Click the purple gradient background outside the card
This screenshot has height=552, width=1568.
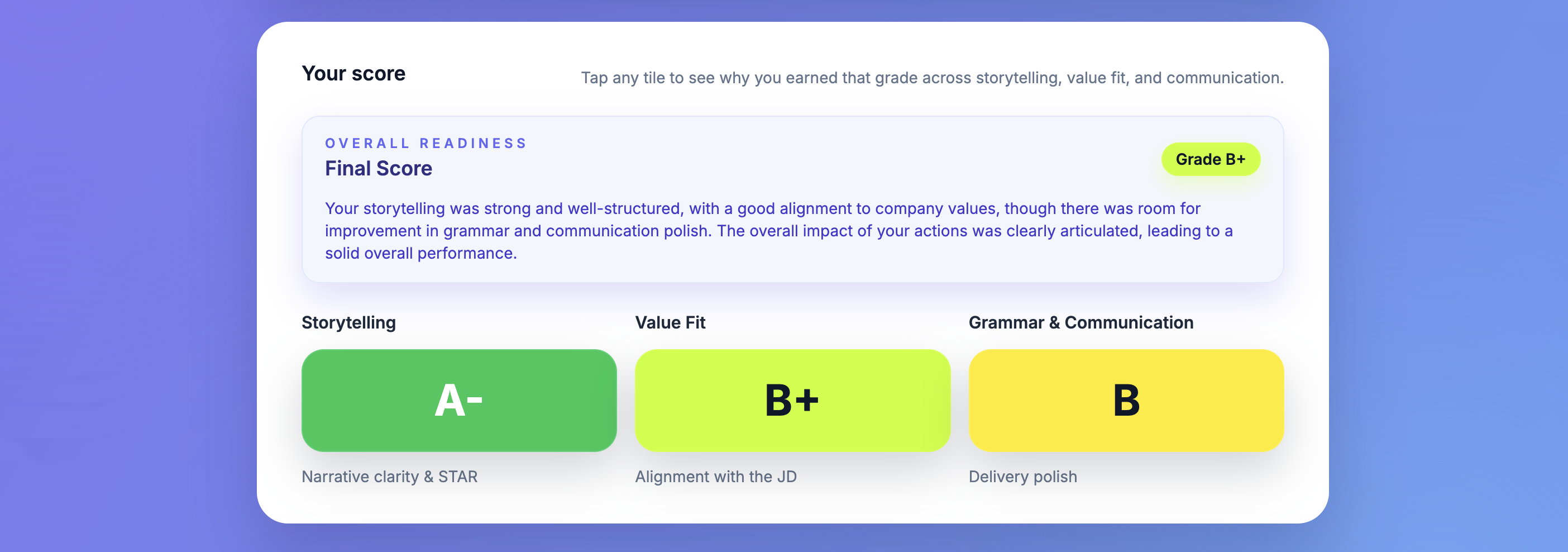pyautogui.click(x=122, y=274)
